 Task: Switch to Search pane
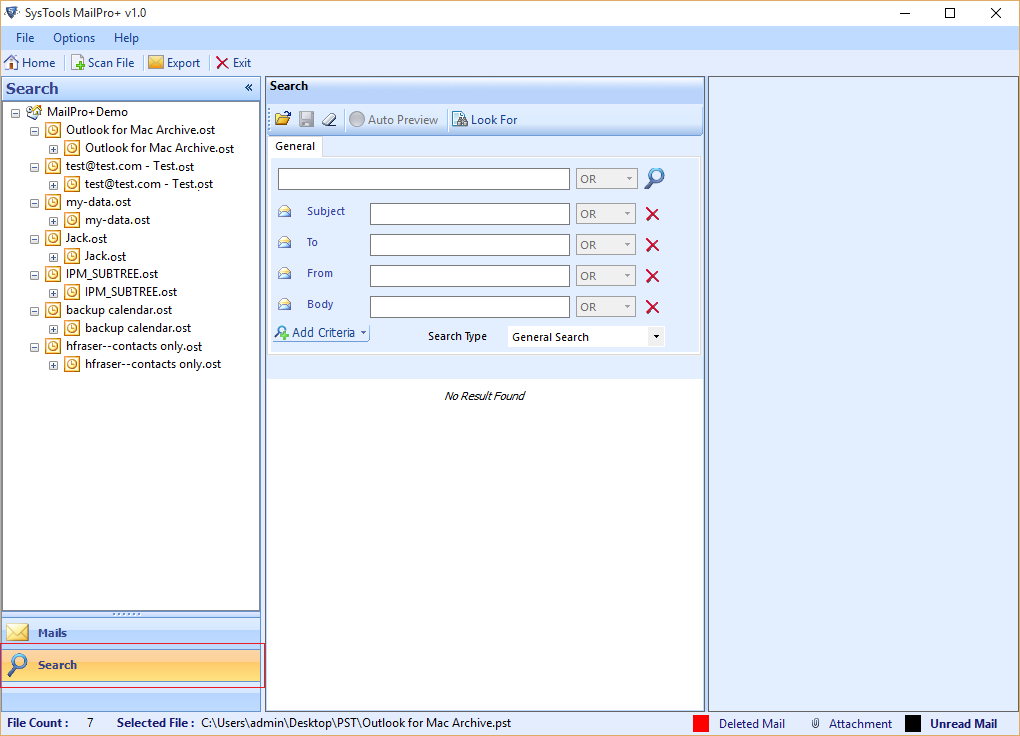tap(131, 665)
